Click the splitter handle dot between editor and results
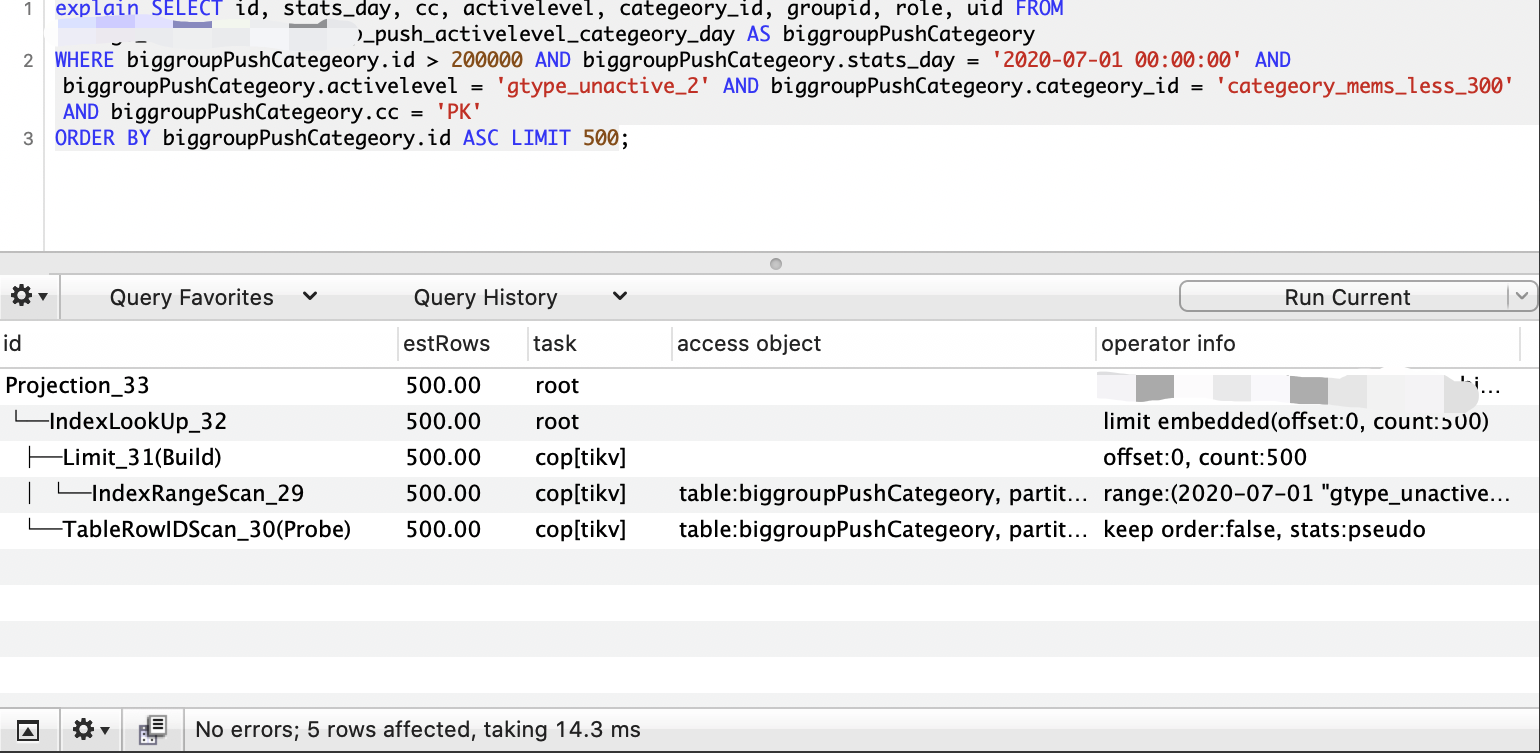 tap(776, 264)
